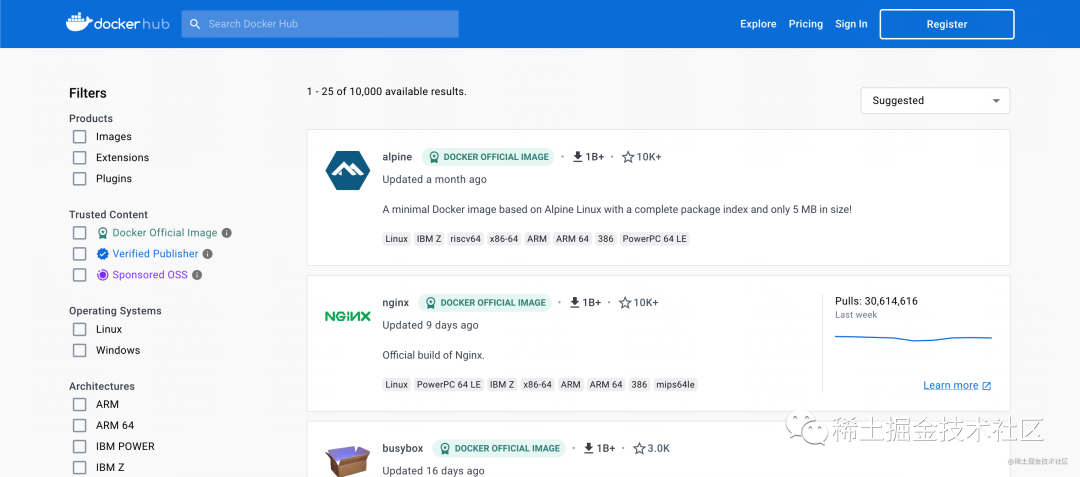This screenshot has width=1080, height=477.
Task: Check the Plugins filter
Action: [80, 179]
